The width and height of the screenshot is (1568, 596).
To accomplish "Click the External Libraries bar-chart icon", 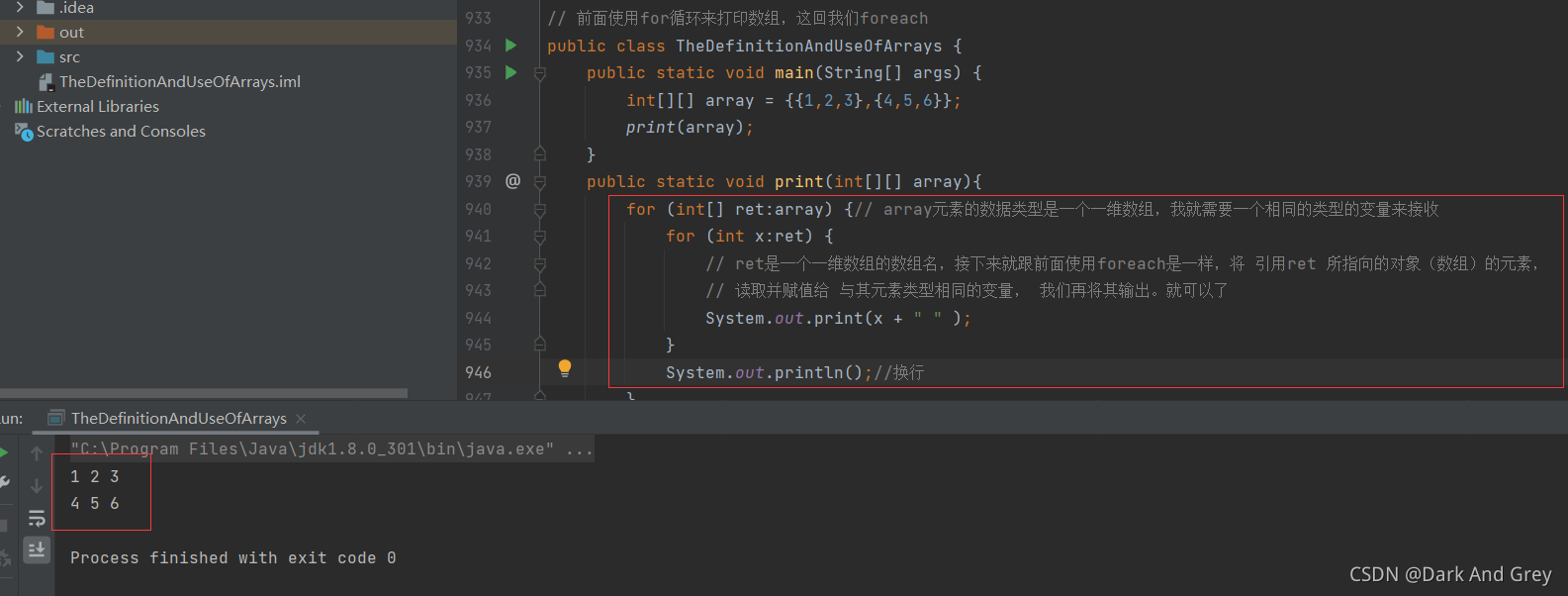I will (x=24, y=106).
